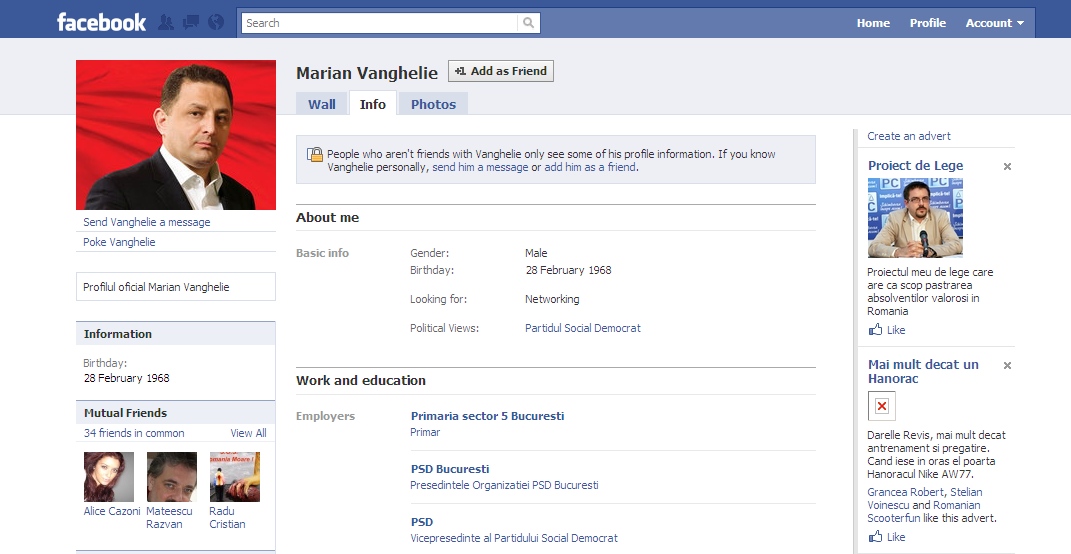Click the padlock privacy icon
Screen dimensions: 1071x554
315,154
